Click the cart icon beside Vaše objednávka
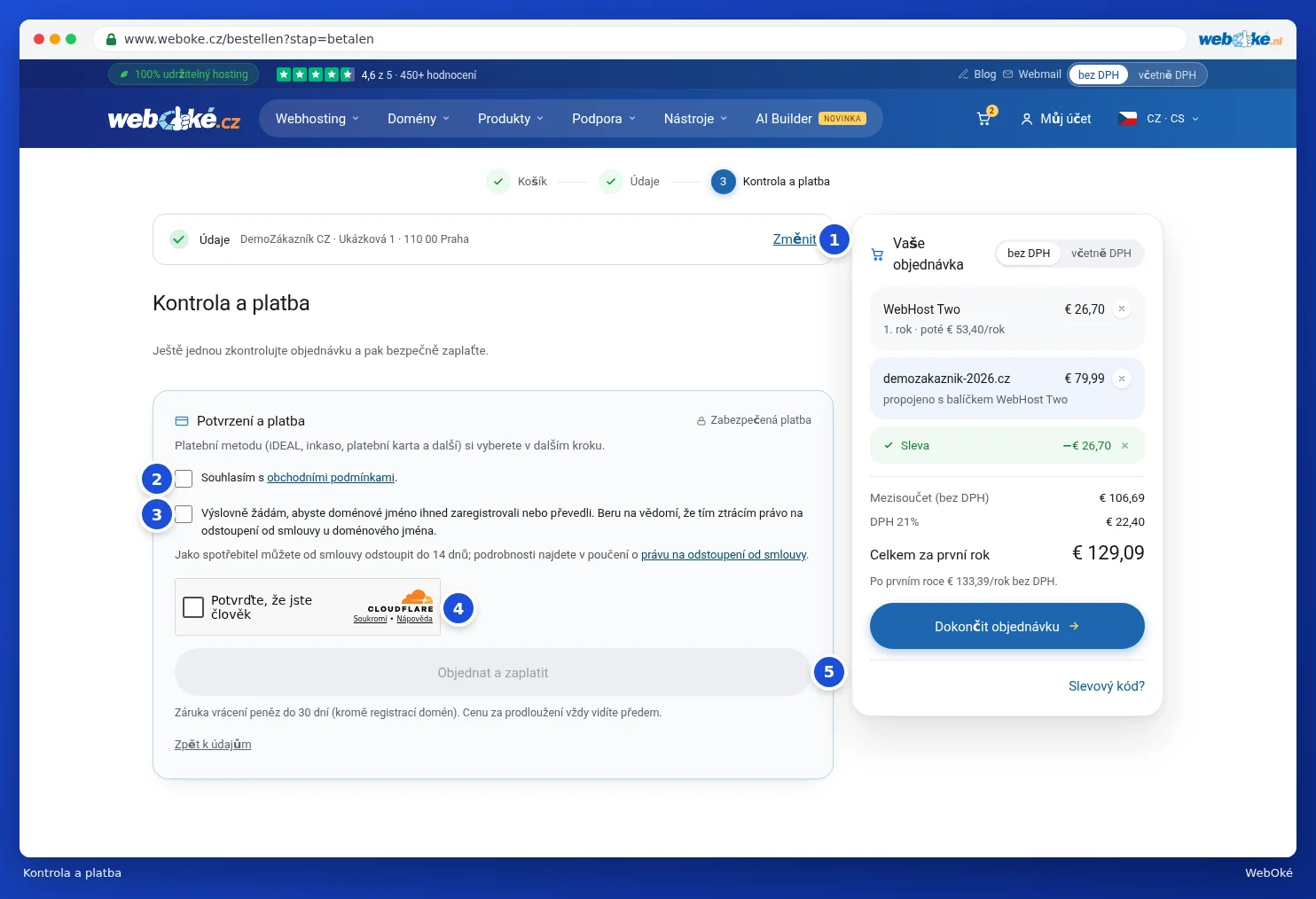This screenshot has width=1316, height=899. [x=877, y=254]
